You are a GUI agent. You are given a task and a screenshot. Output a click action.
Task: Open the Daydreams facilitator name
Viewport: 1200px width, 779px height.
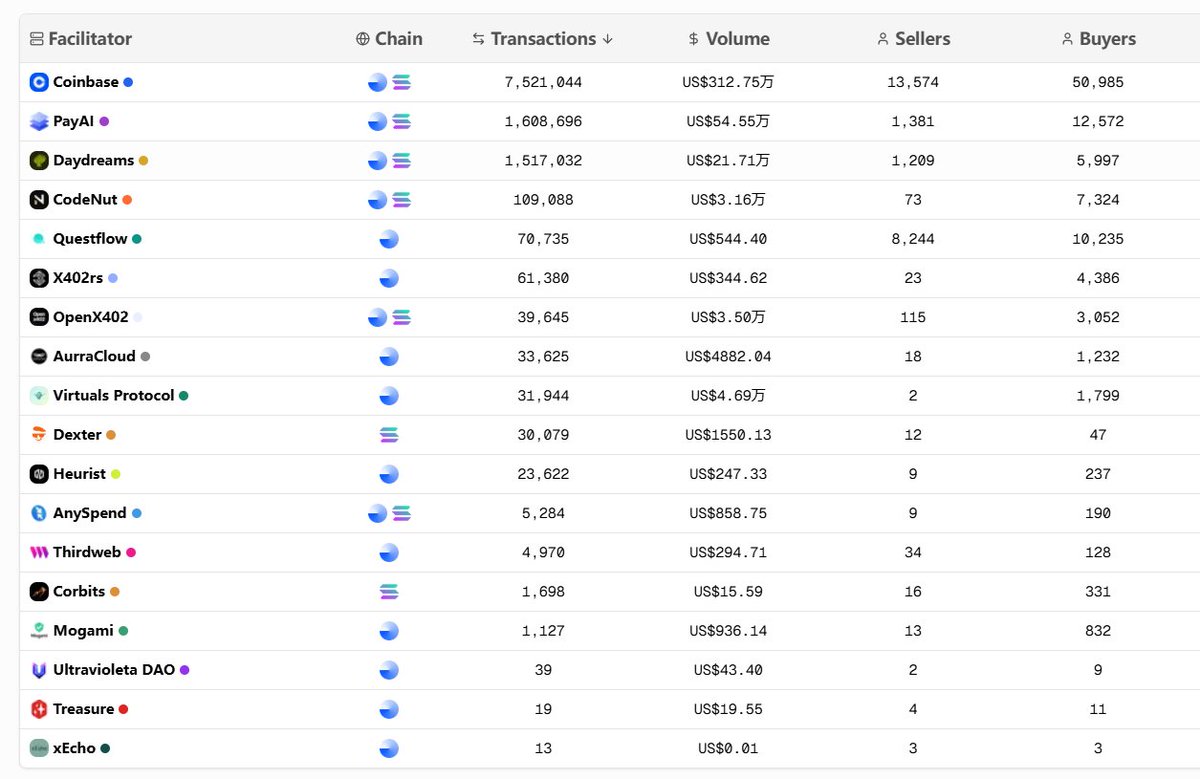pos(93,160)
